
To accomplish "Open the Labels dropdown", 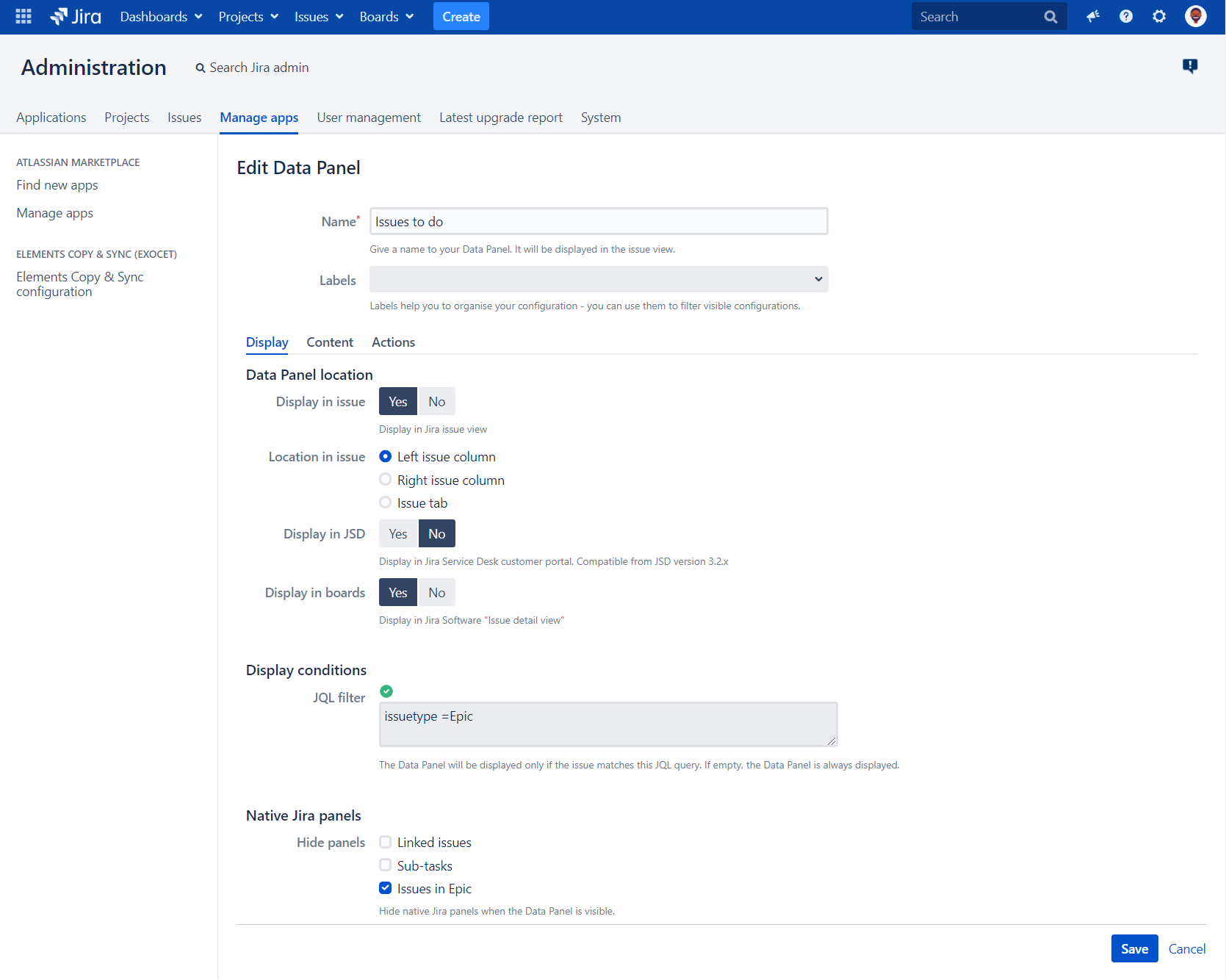I will 598,279.
